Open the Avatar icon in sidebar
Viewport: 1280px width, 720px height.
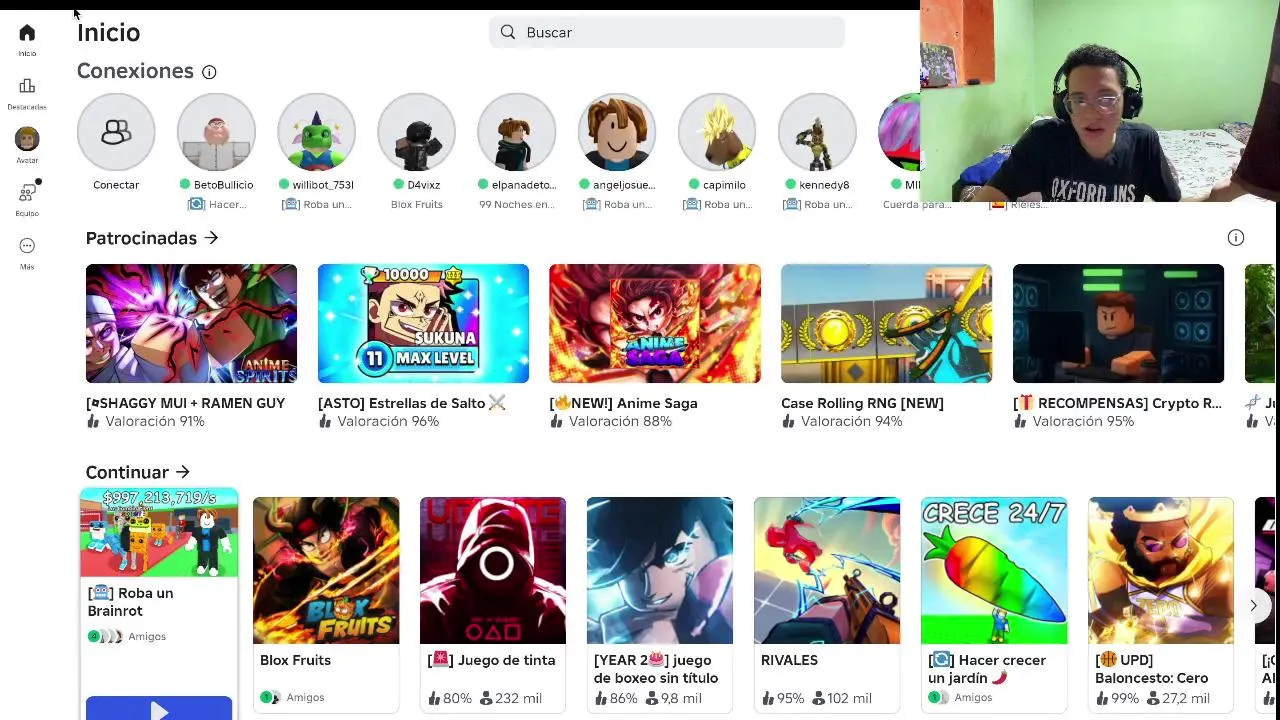click(27, 139)
